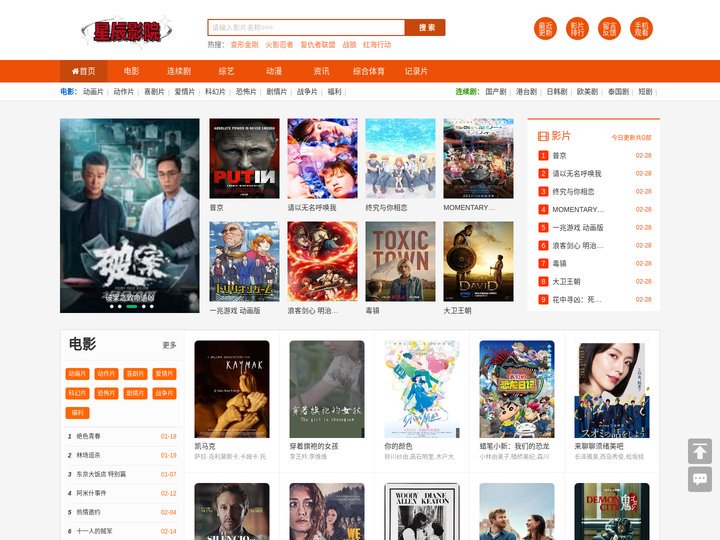720x540 pixels.
Task: Click the orange 爱情片 tag button
Action: pyautogui.click(x=164, y=374)
